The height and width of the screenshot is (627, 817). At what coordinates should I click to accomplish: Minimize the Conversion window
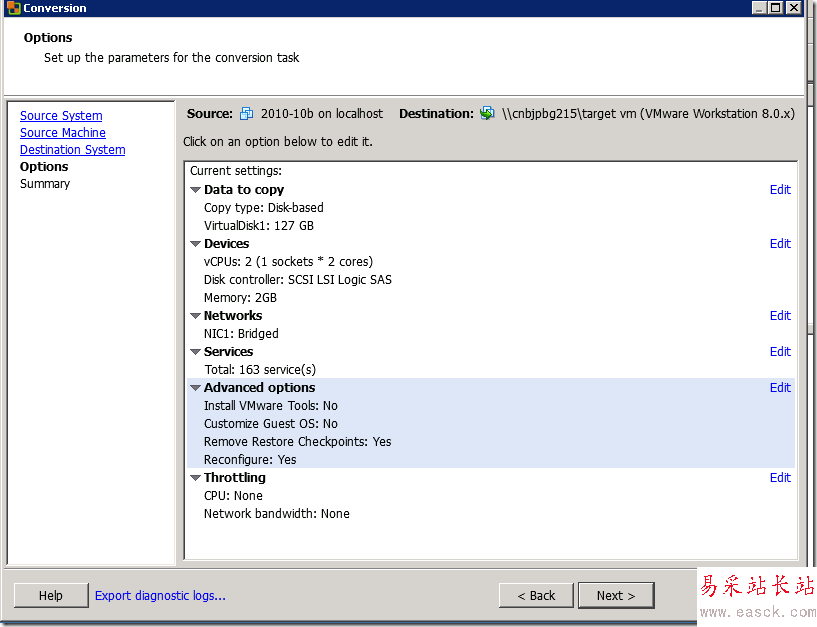[760, 7]
